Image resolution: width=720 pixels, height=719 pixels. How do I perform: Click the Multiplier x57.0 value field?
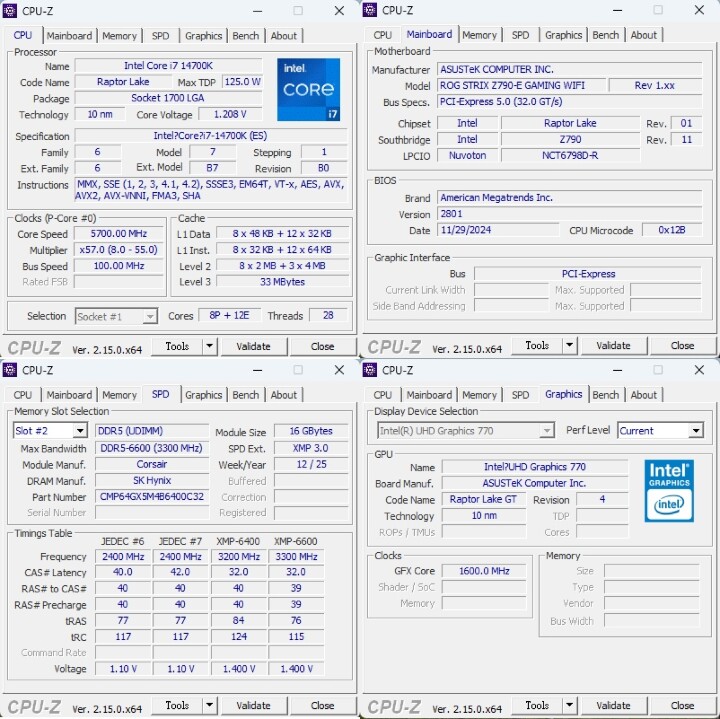coord(119,250)
